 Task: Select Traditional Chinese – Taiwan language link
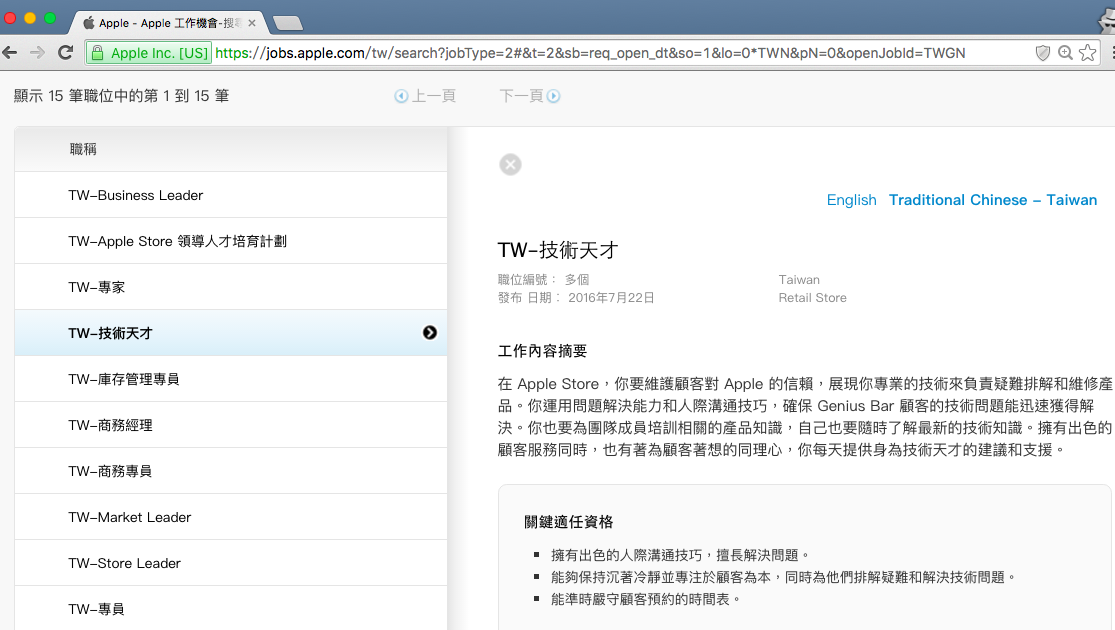(x=992, y=200)
